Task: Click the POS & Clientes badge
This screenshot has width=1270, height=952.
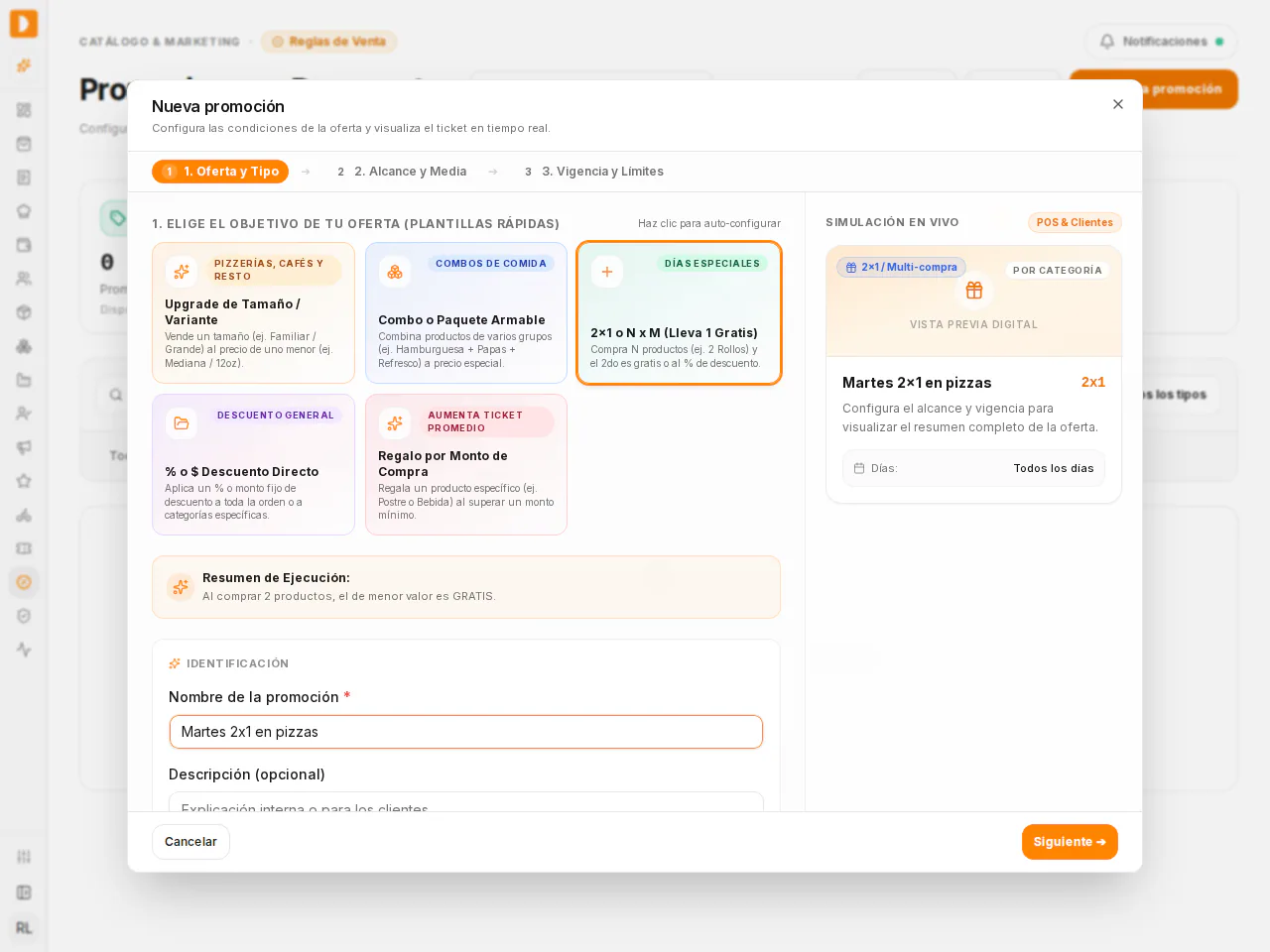Action: (x=1075, y=222)
